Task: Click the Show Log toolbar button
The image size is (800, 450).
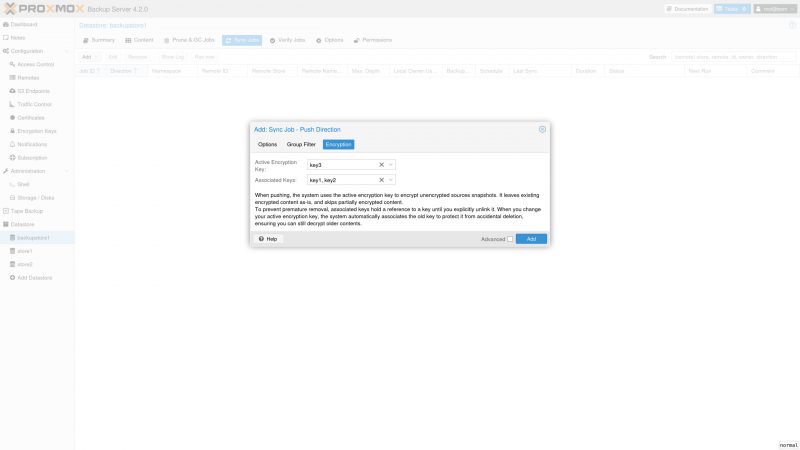Action: [x=172, y=57]
